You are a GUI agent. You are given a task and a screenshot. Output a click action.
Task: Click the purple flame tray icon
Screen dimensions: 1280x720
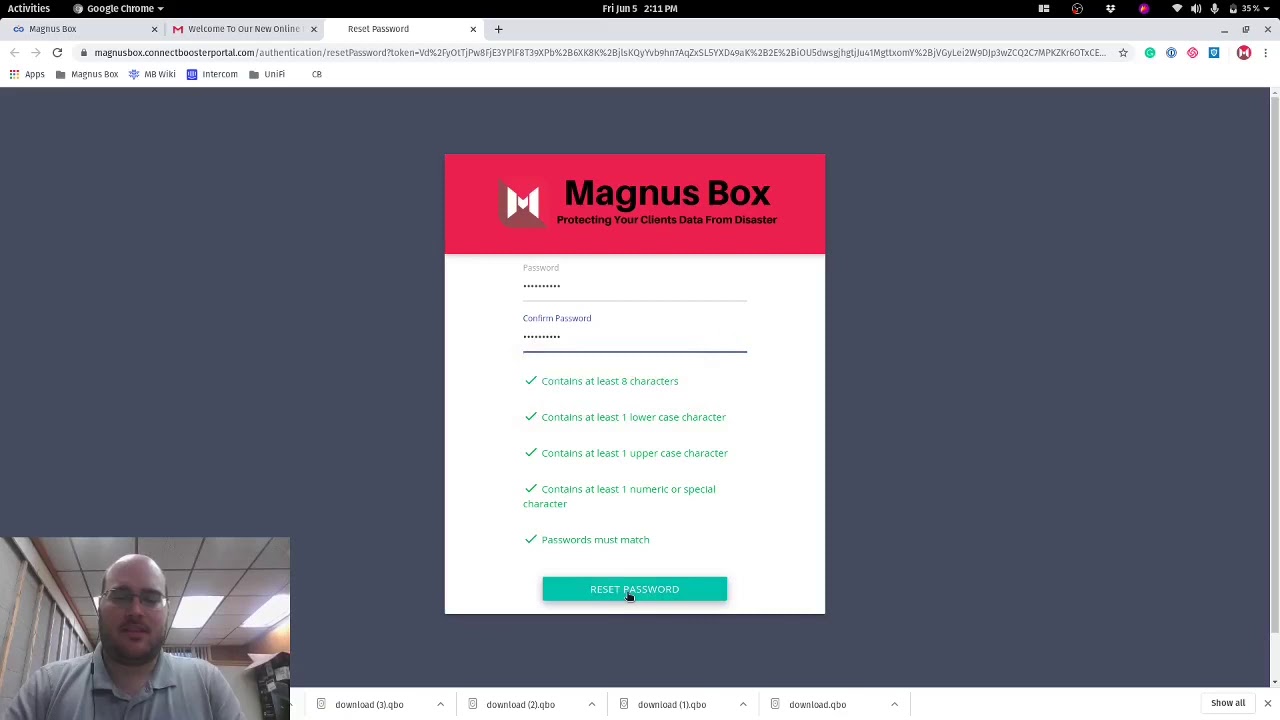click(x=1144, y=8)
